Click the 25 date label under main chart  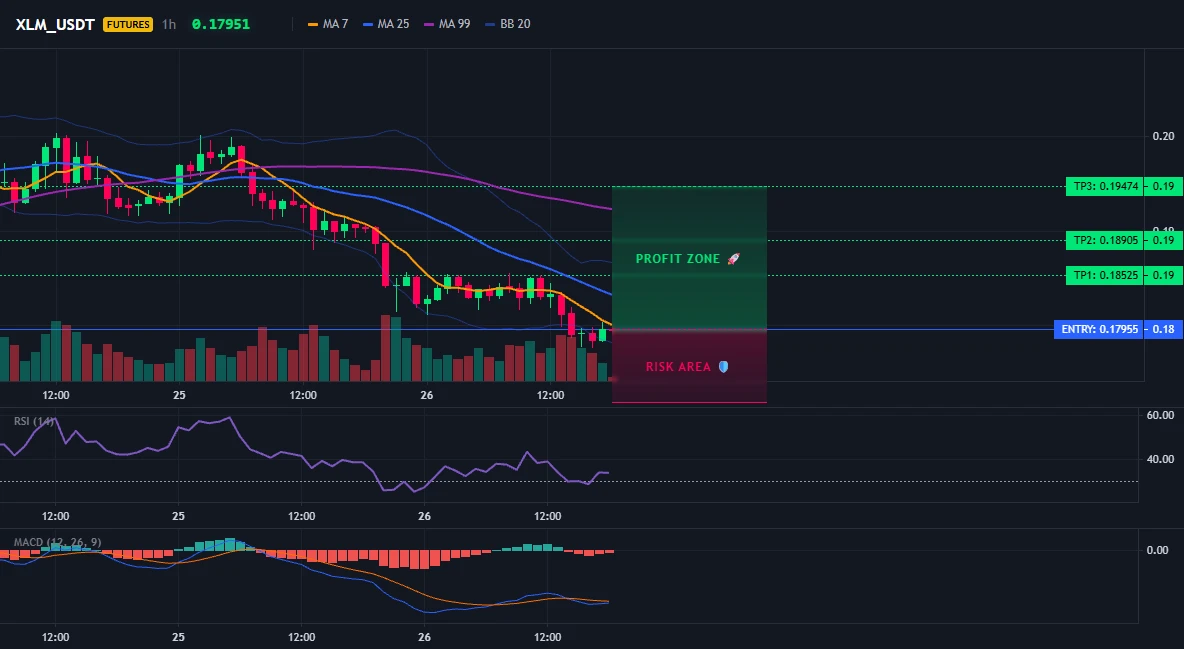click(179, 395)
